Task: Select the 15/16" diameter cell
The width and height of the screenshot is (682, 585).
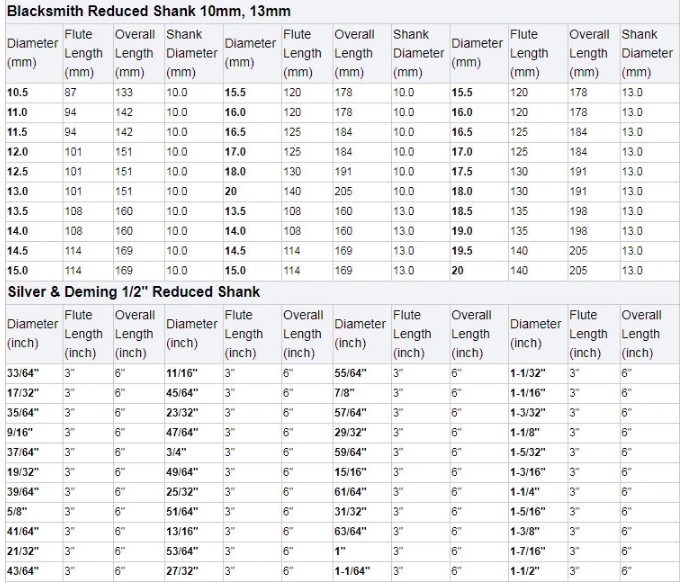Action: (351, 473)
